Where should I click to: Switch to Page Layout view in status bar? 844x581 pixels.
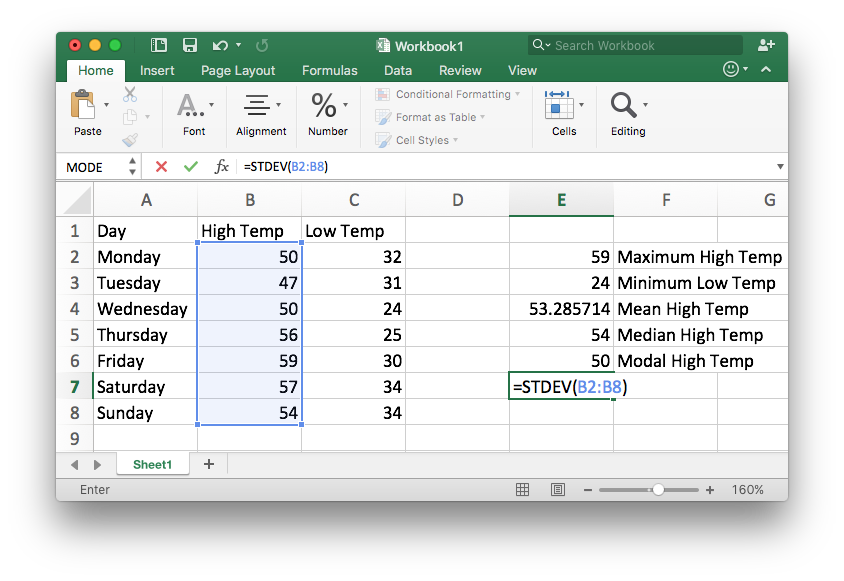(x=557, y=490)
